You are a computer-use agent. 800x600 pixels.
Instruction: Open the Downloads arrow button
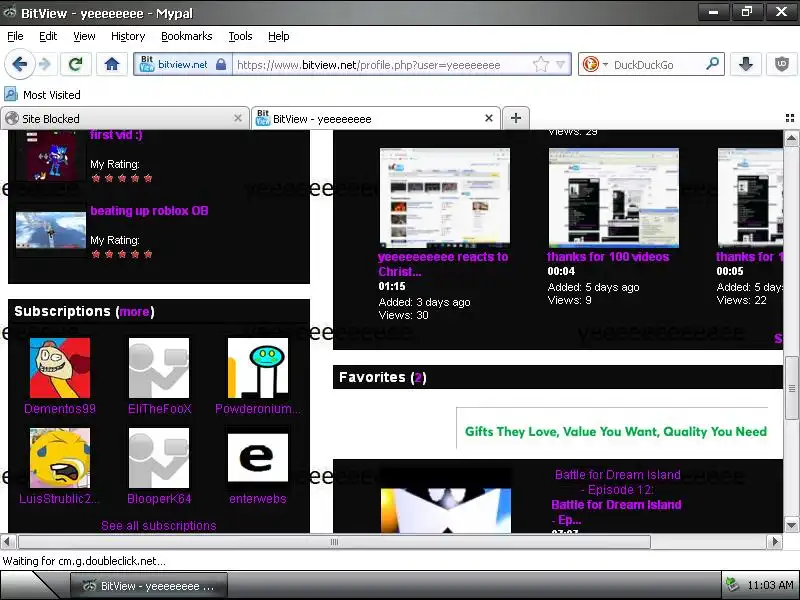pyautogui.click(x=746, y=64)
